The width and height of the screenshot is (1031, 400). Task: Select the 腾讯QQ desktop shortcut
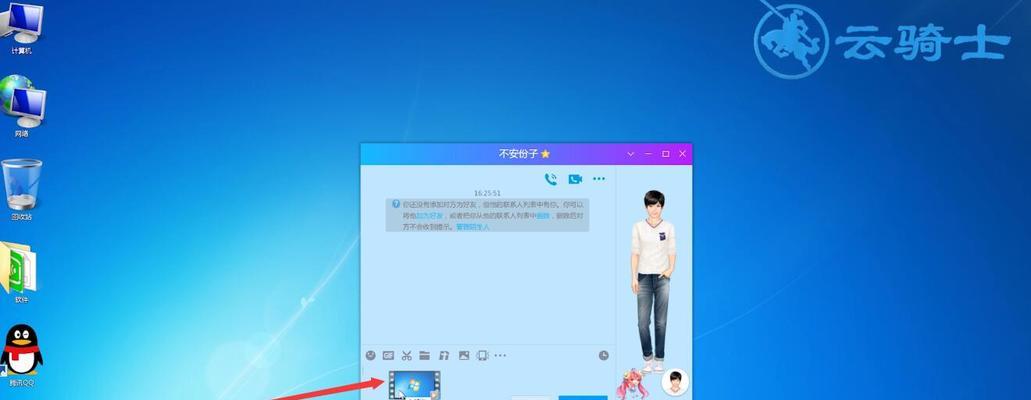point(21,355)
